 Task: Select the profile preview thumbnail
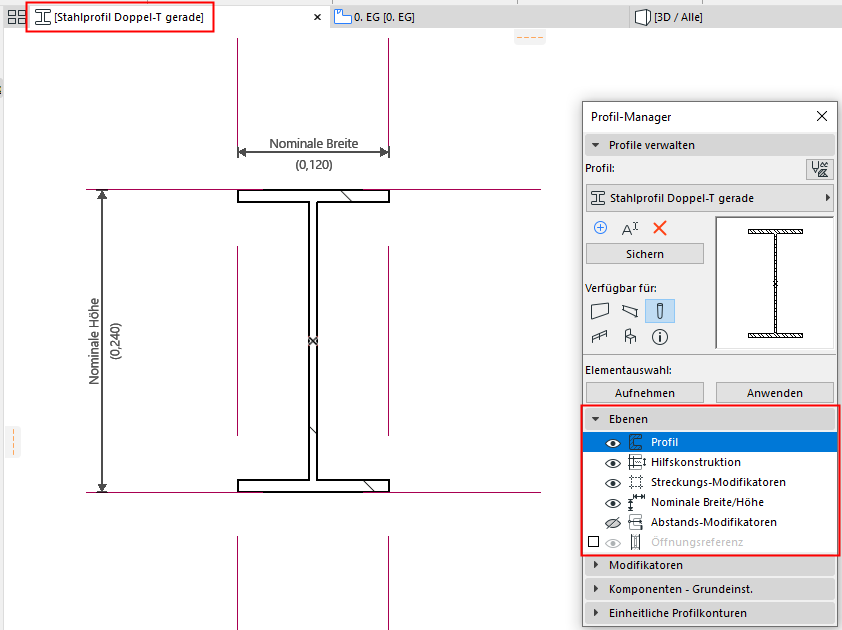[x=774, y=283]
